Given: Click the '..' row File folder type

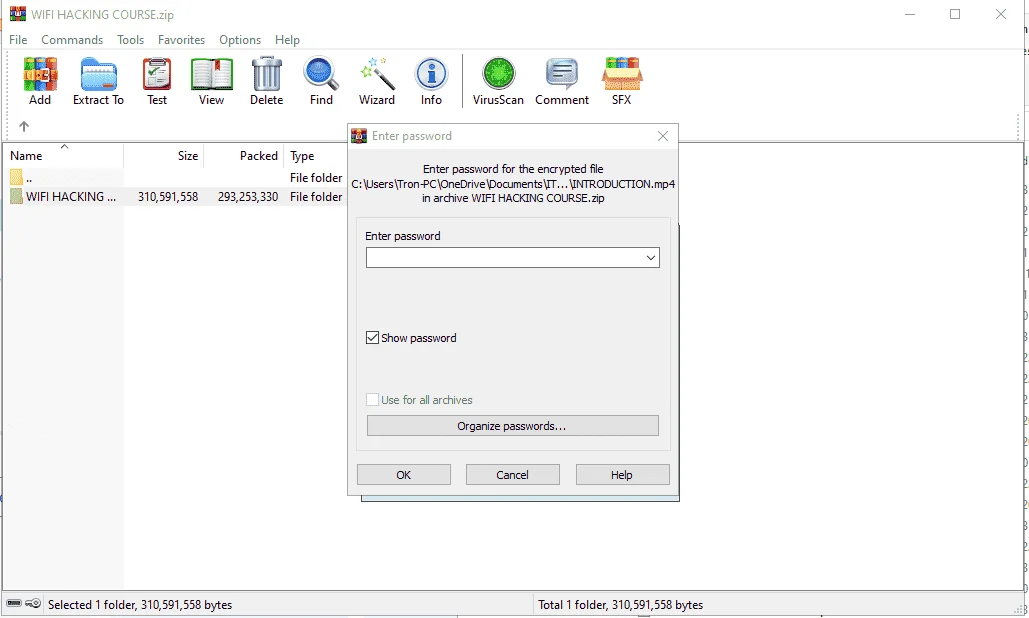Looking at the screenshot, I should 316,178.
